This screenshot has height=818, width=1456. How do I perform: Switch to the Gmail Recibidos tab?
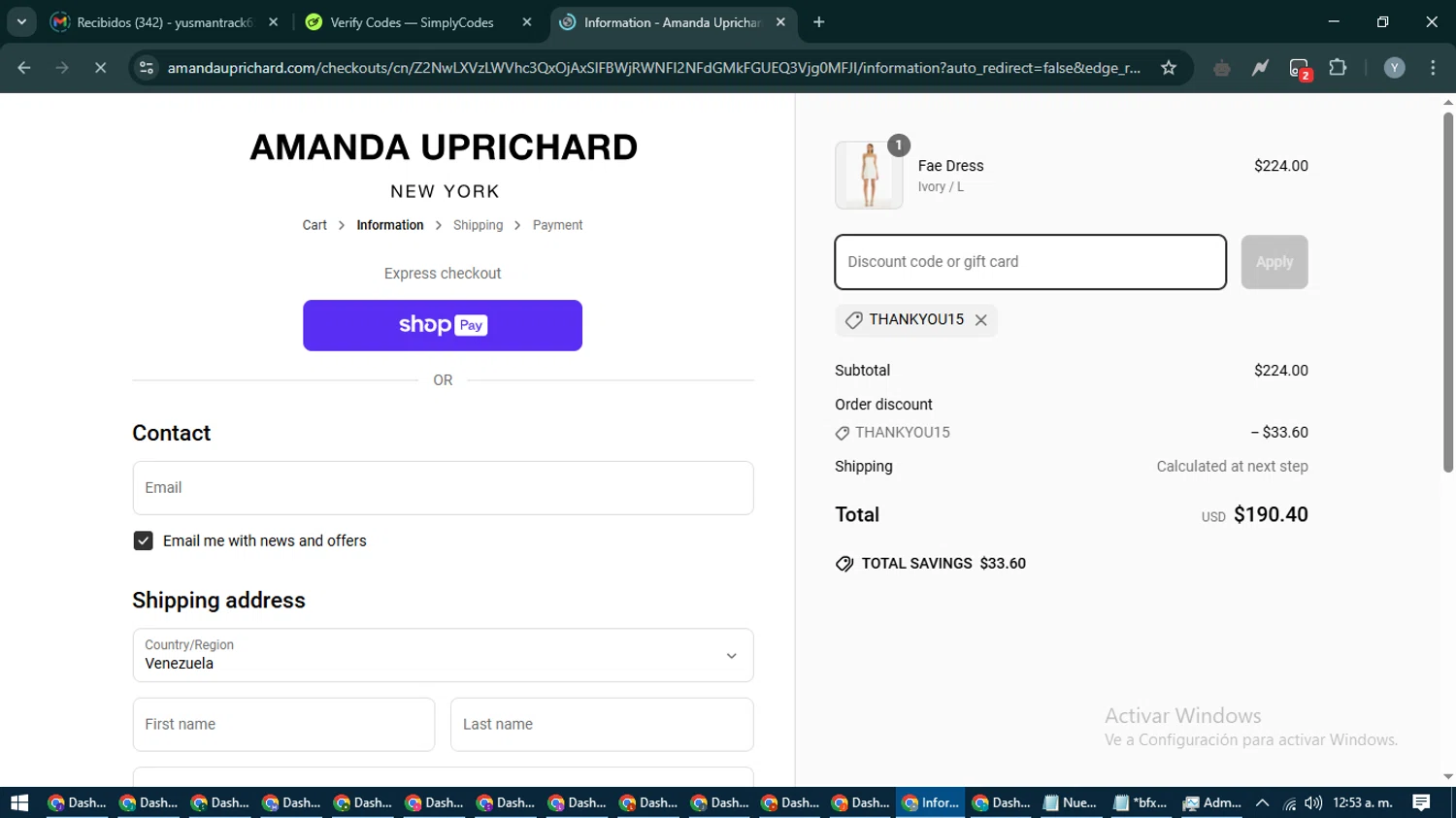coord(165,22)
